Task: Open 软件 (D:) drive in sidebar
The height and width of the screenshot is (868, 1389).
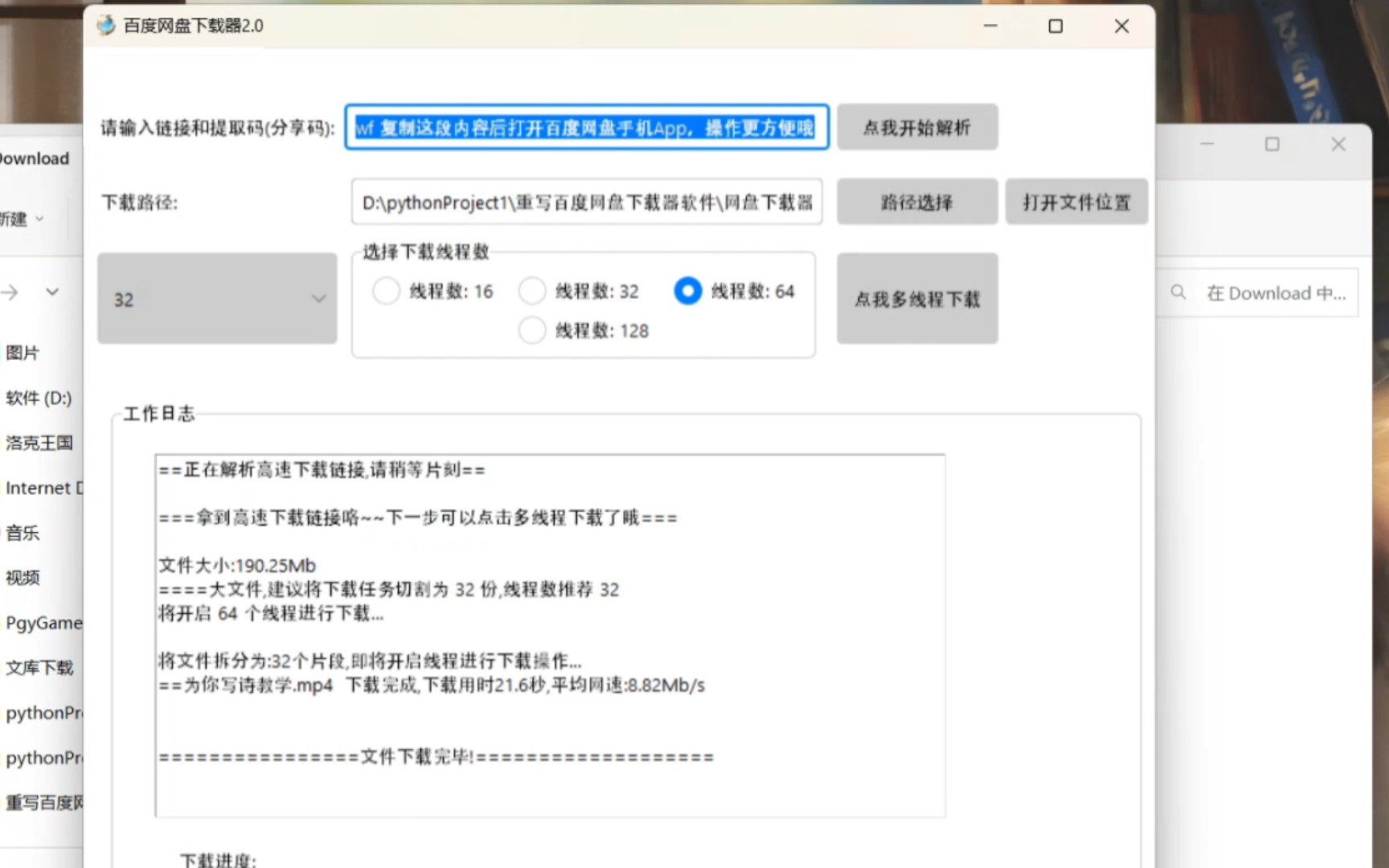Action: click(39, 398)
